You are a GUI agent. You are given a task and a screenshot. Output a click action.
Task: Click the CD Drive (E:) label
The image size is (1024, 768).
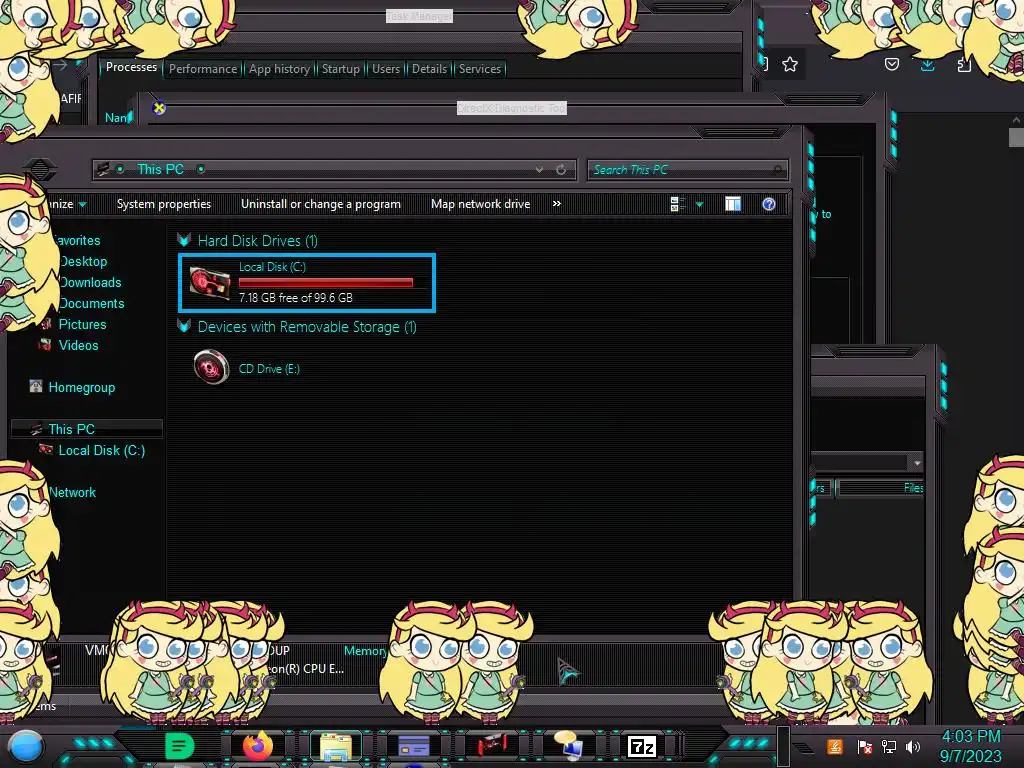[x=269, y=369]
